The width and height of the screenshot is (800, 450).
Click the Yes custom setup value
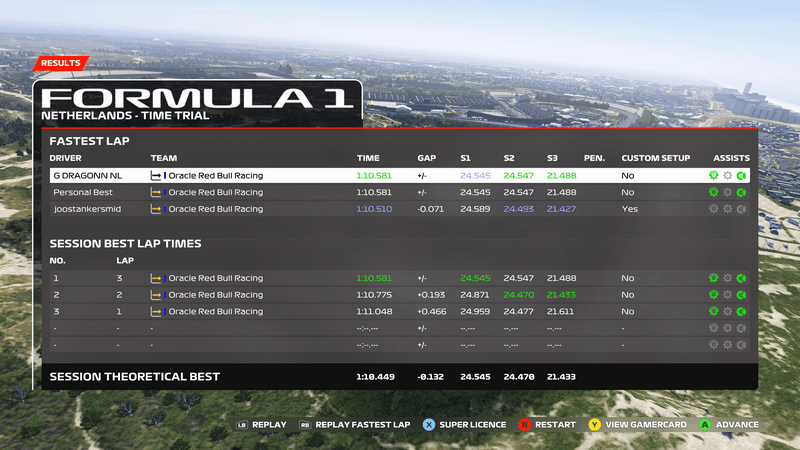click(630, 209)
